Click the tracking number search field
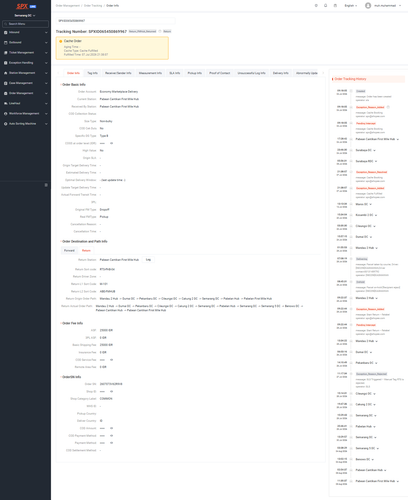Viewport: 408px width, 500px height. pos(115,21)
